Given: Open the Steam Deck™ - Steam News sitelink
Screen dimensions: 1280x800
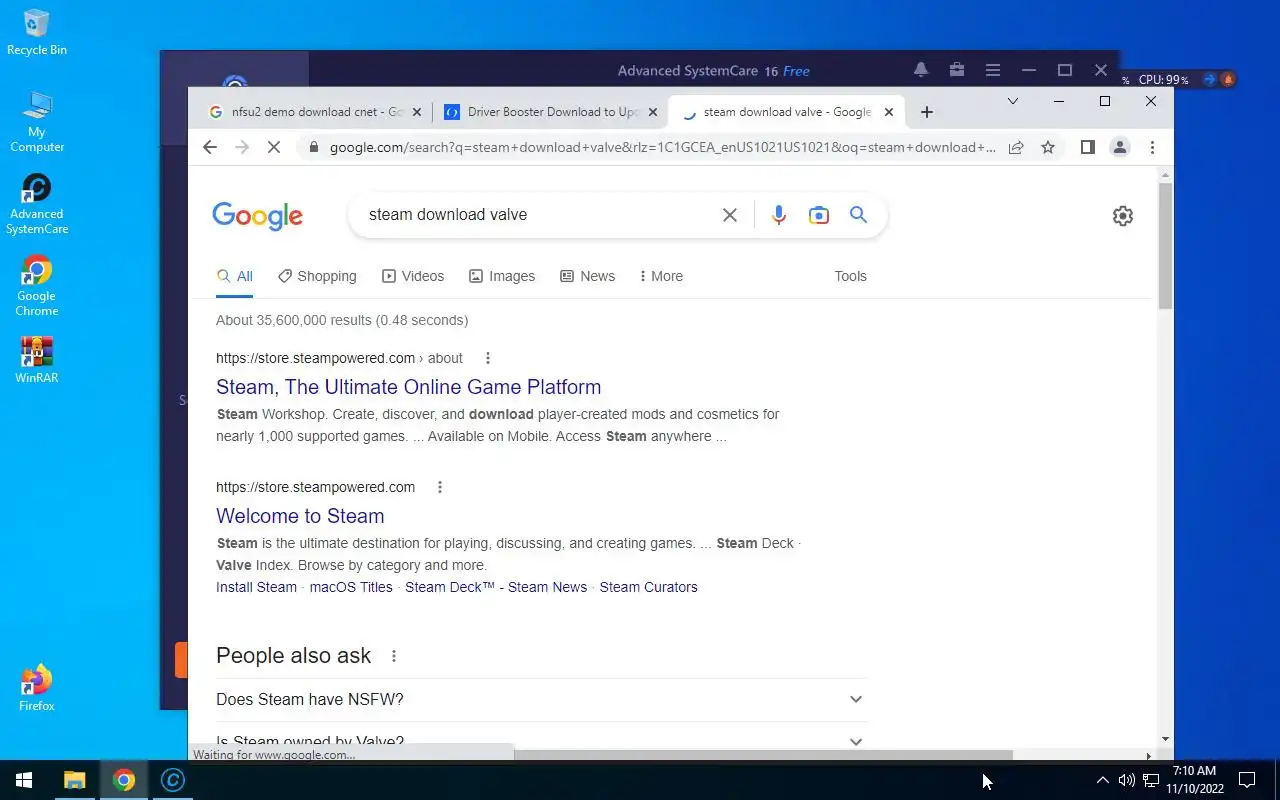Looking at the screenshot, I should point(496,587).
